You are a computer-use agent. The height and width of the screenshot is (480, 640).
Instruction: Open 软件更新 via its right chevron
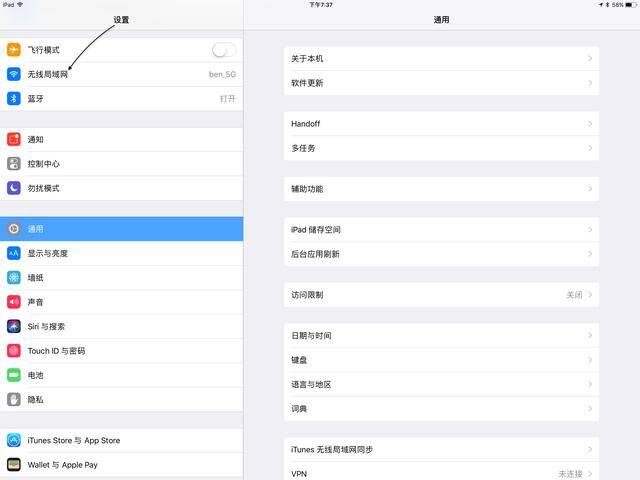[590, 83]
